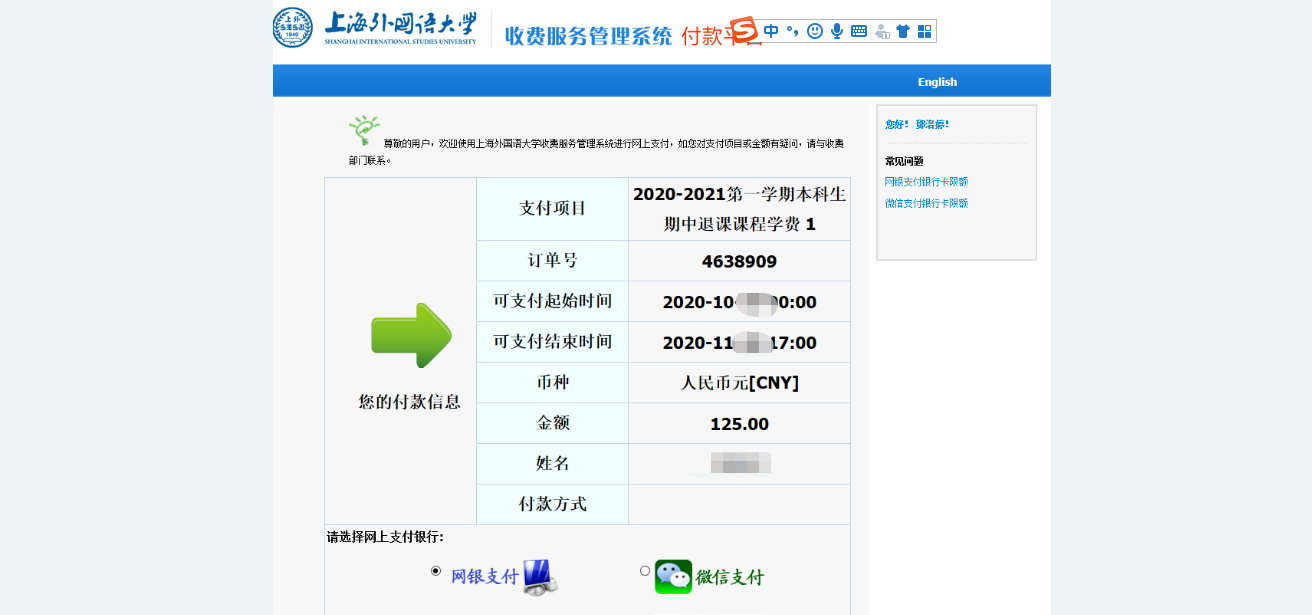Click the user account icon on IME bar
The width and height of the screenshot is (1312, 615).
point(881,31)
